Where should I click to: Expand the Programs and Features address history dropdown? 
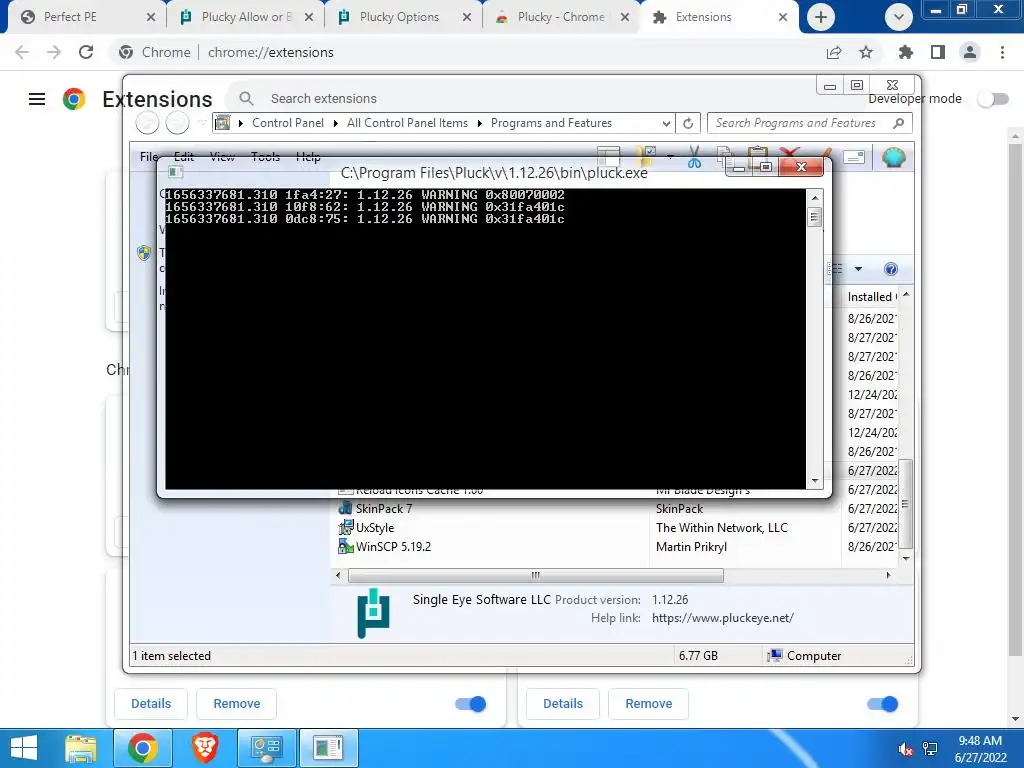click(x=666, y=123)
